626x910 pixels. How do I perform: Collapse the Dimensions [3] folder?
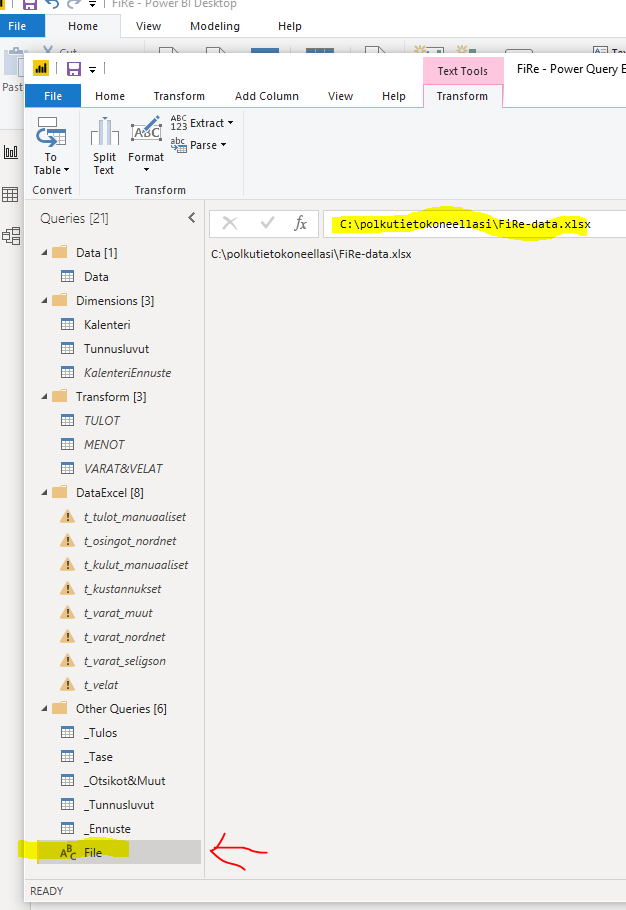tap(44, 301)
